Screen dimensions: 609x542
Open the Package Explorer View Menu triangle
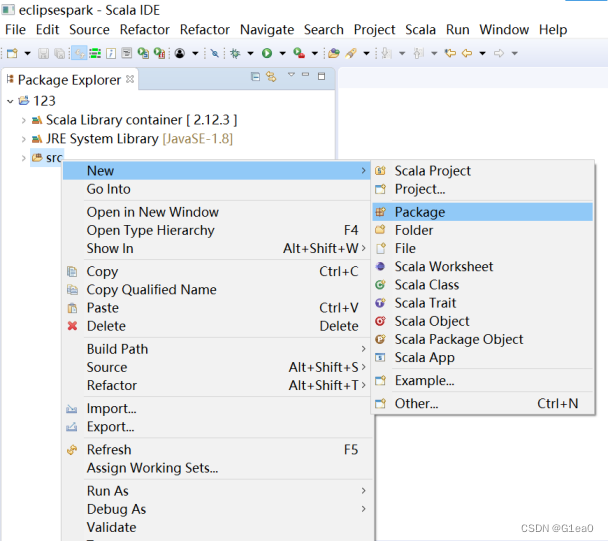click(x=291, y=74)
